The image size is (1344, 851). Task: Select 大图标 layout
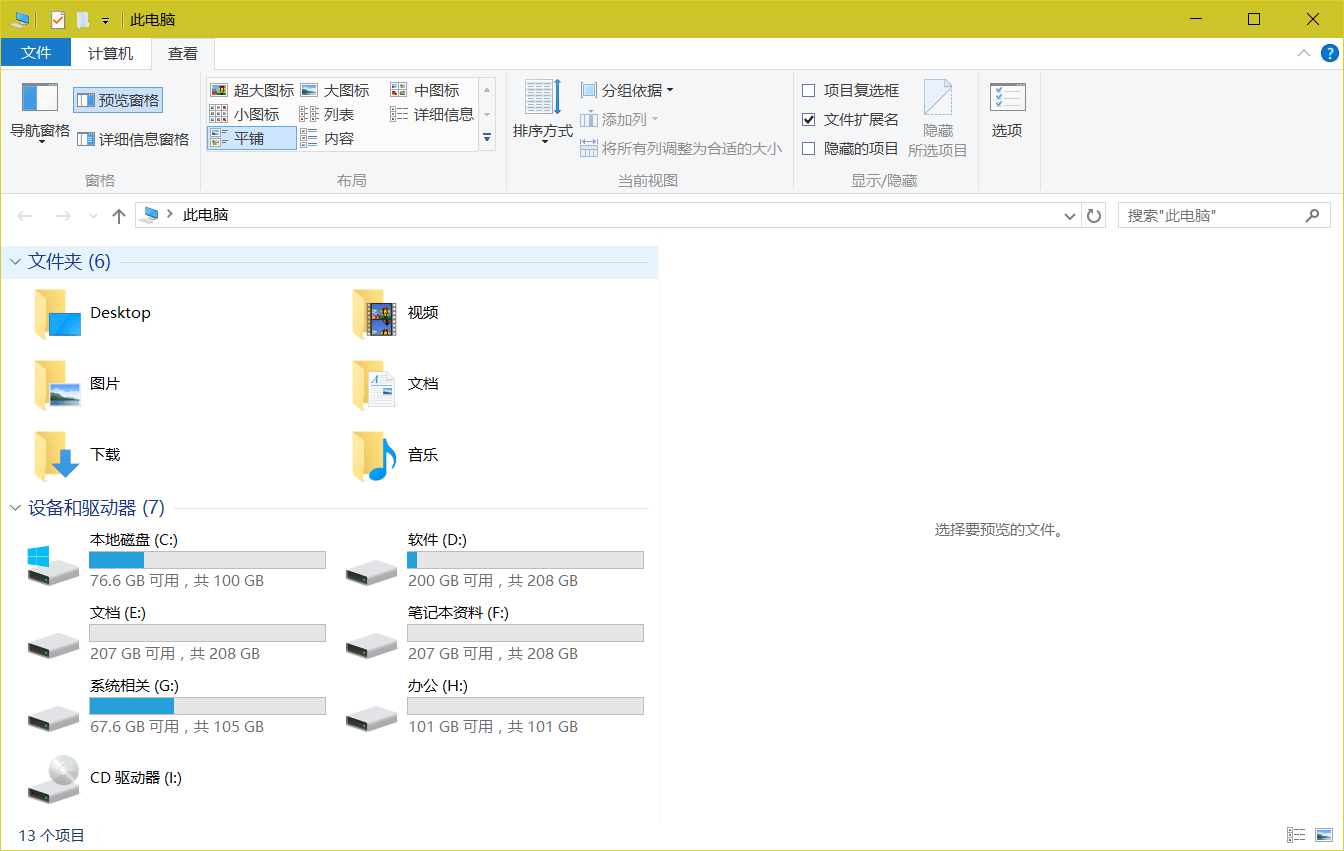click(336, 90)
